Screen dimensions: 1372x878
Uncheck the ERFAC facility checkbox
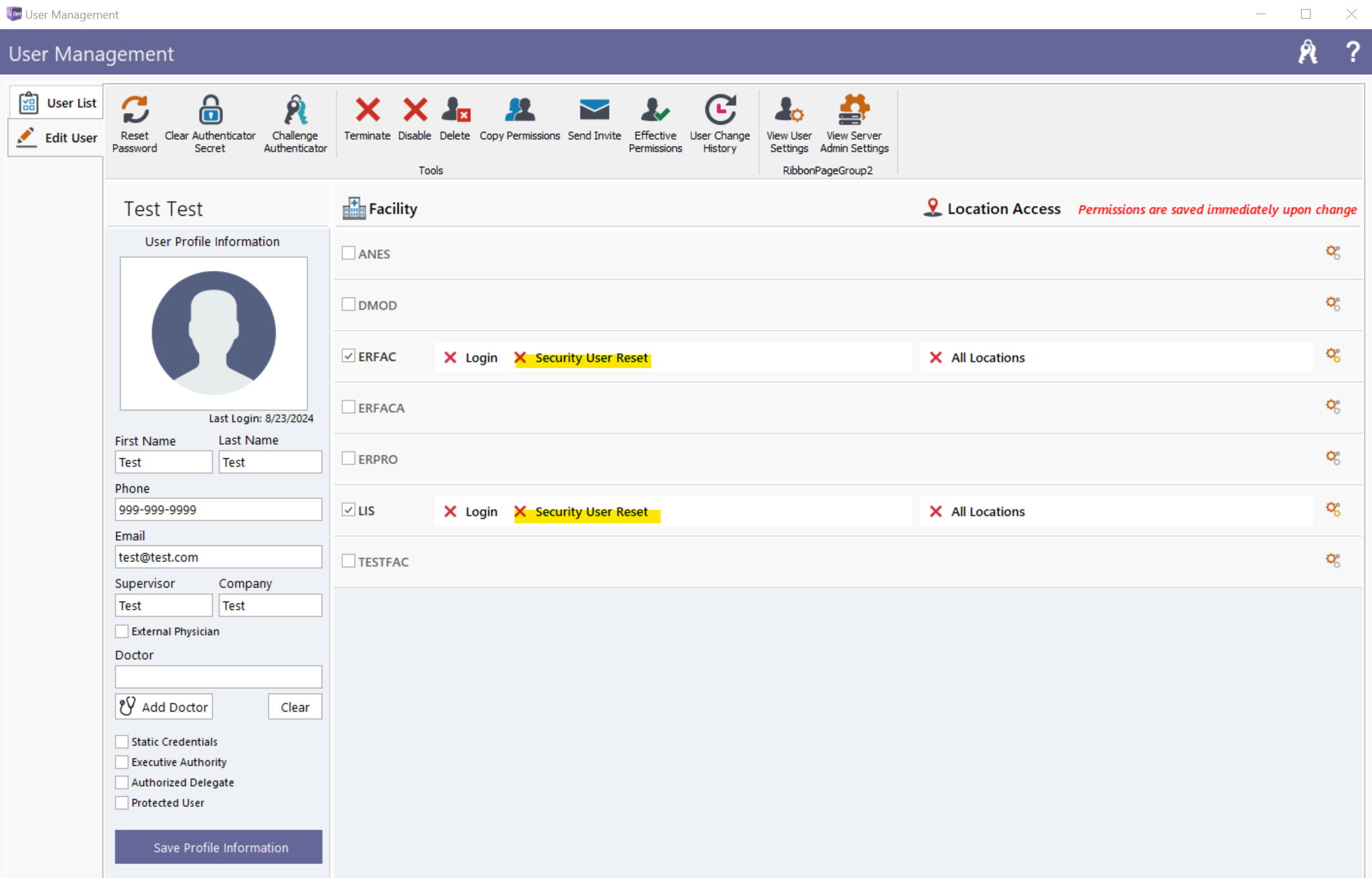coord(348,356)
